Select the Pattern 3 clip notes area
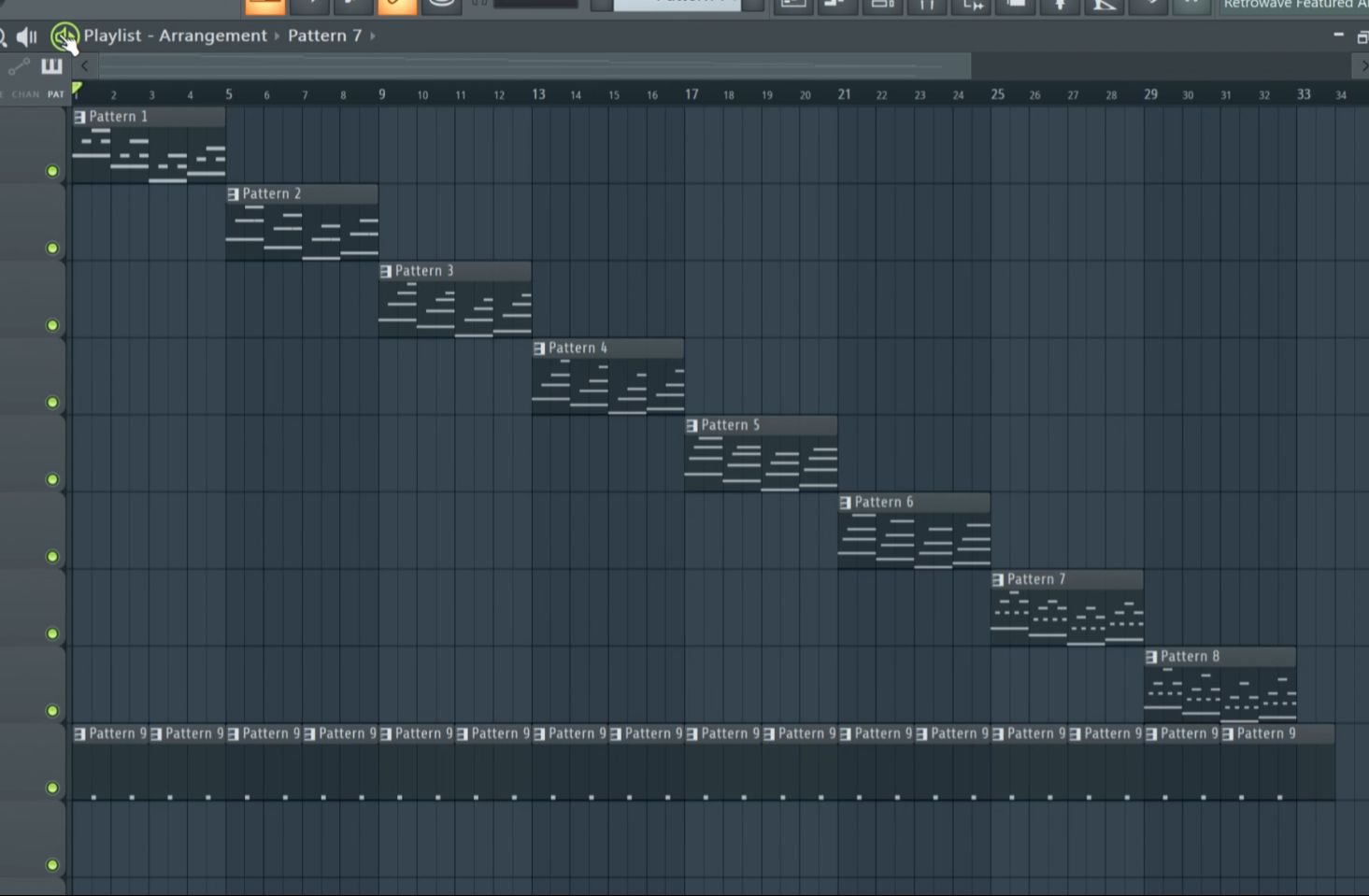 pos(455,308)
